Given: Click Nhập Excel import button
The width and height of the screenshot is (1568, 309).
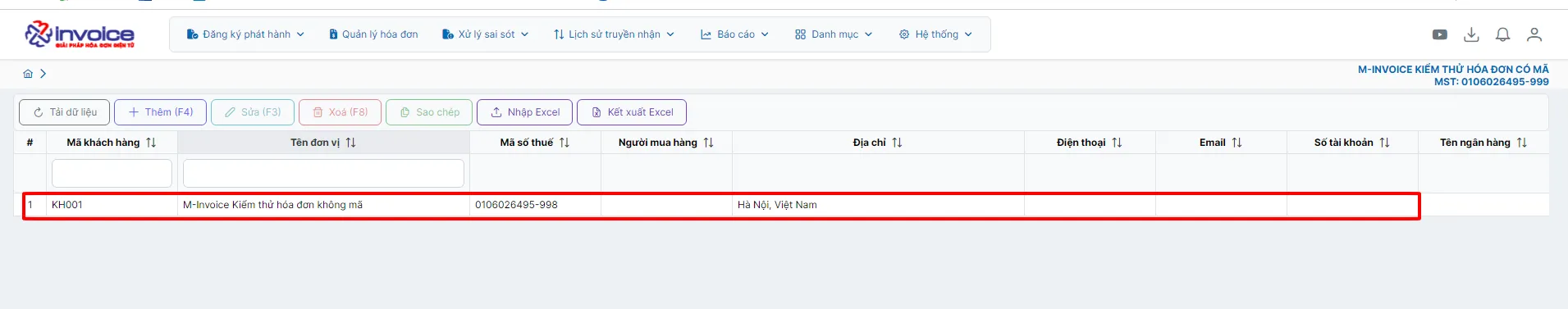Looking at the screenshot, I should click(x=524, y=112).
